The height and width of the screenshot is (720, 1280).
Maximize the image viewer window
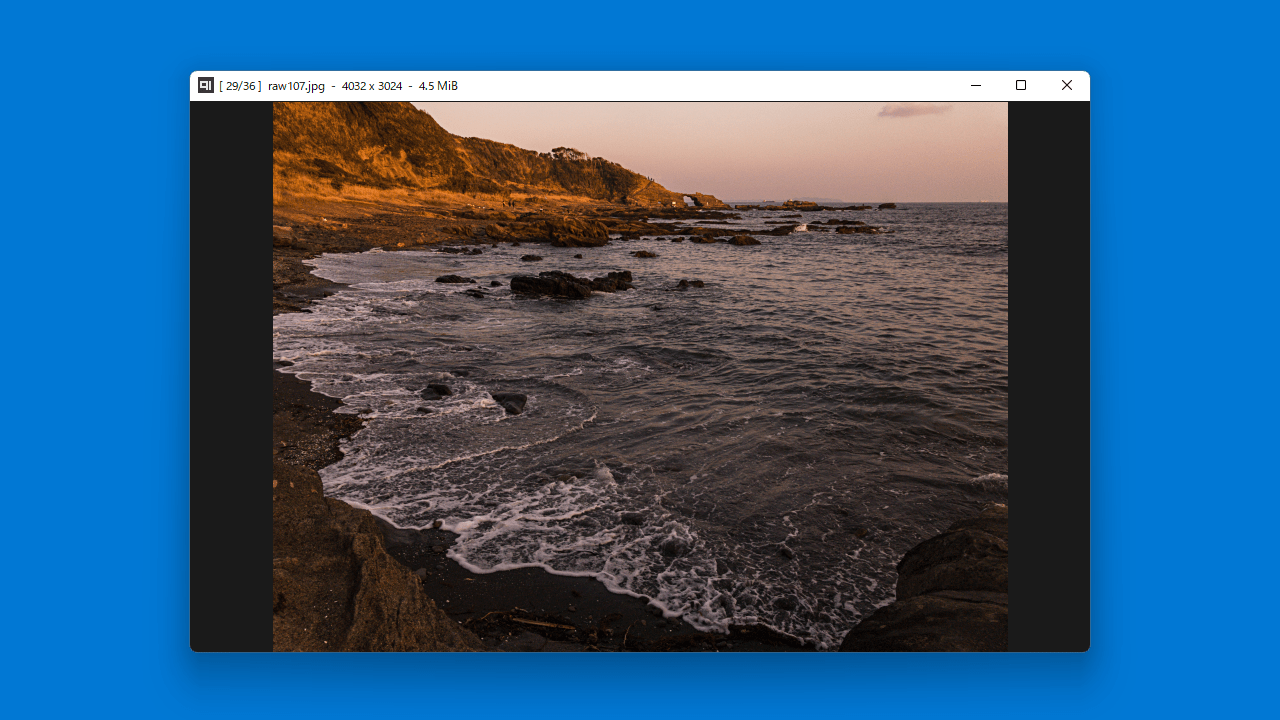point(1021,86)
